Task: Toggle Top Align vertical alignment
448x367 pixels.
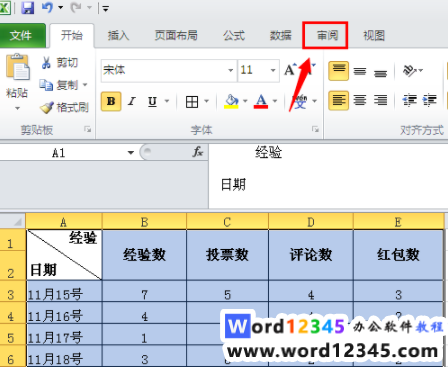Action: 339,71
